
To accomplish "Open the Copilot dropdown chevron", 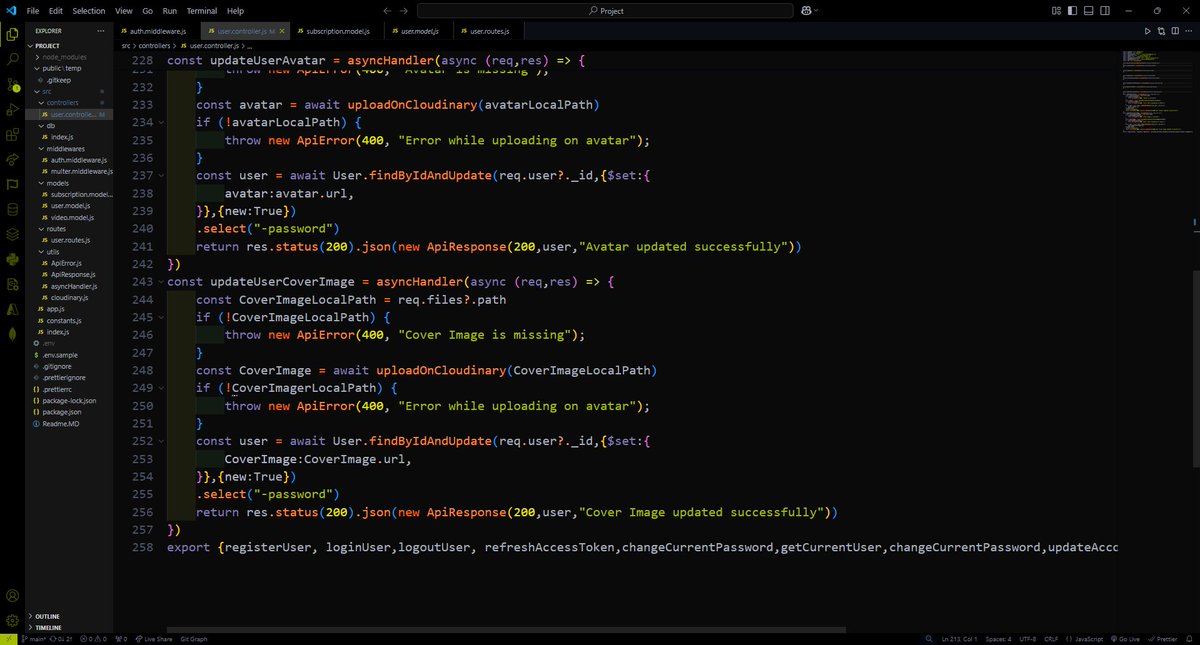I will pyautogui.click(x=816, y=10).
